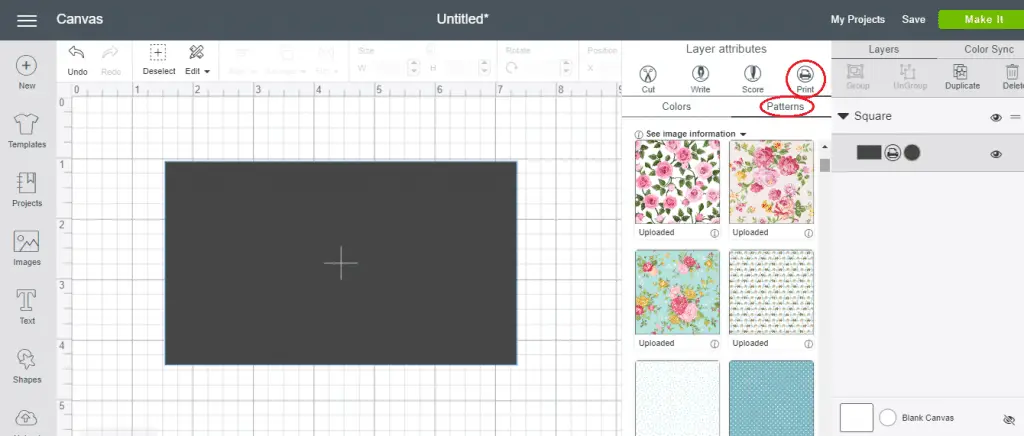Choose the Write pen attribute
This screenshot has height=436, width=1024.
(x=700, y=74)
